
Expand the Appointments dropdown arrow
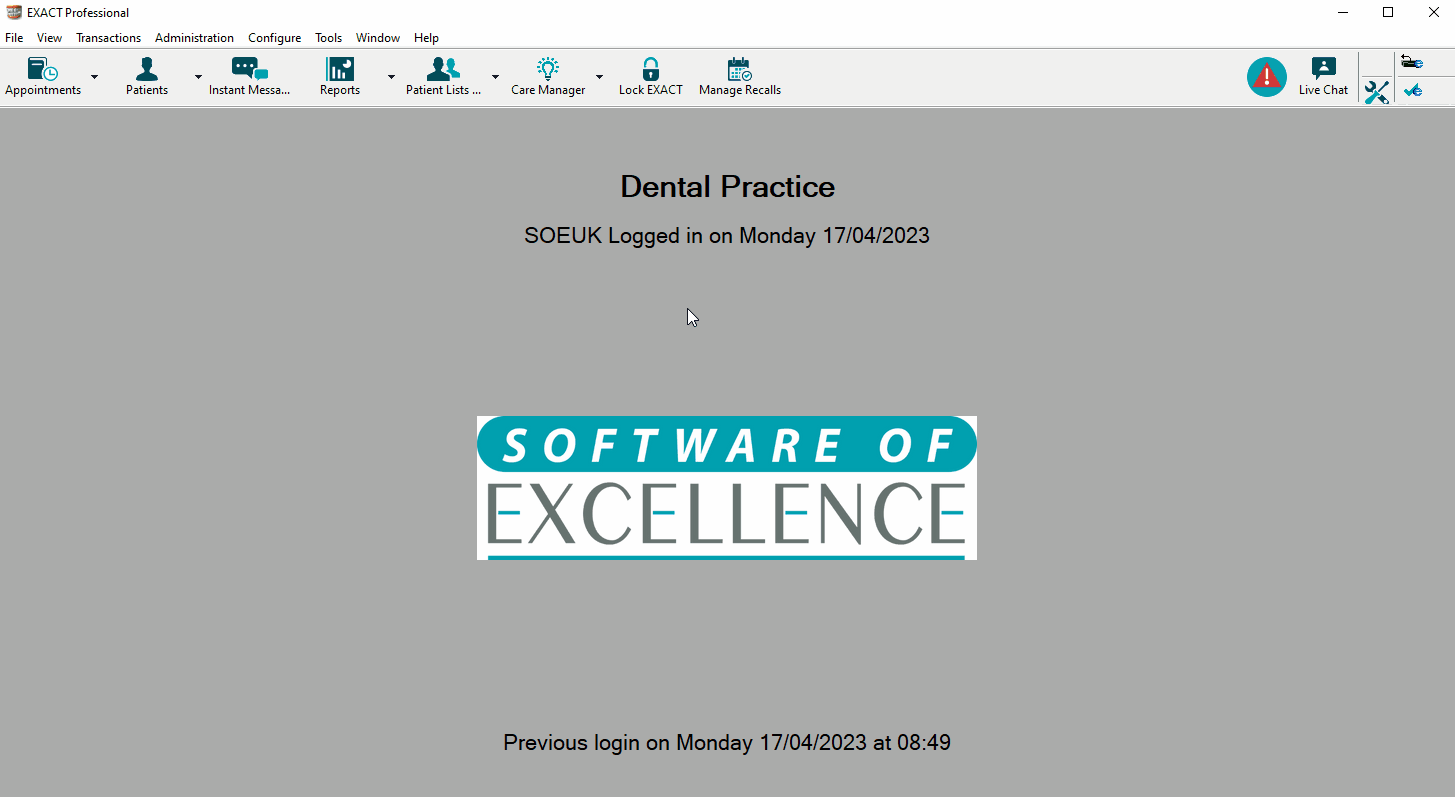point(95,76)
